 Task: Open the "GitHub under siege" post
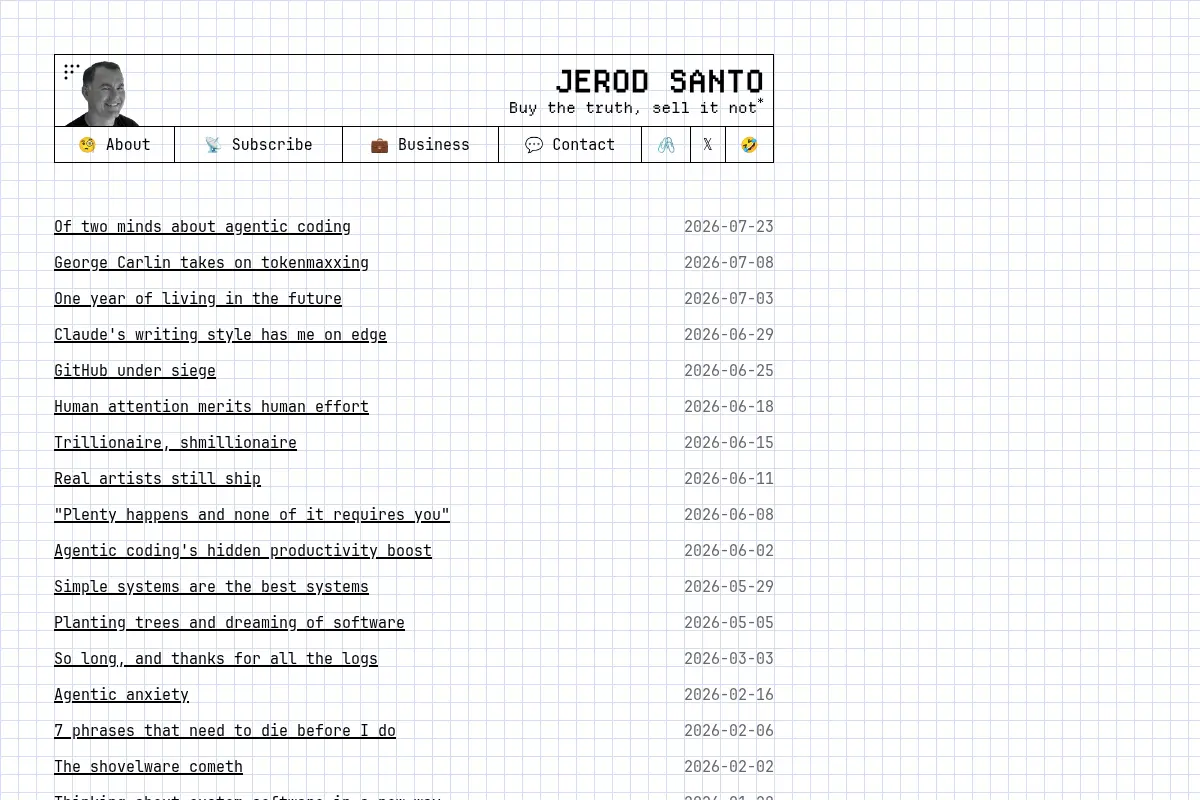pos(135,371)
